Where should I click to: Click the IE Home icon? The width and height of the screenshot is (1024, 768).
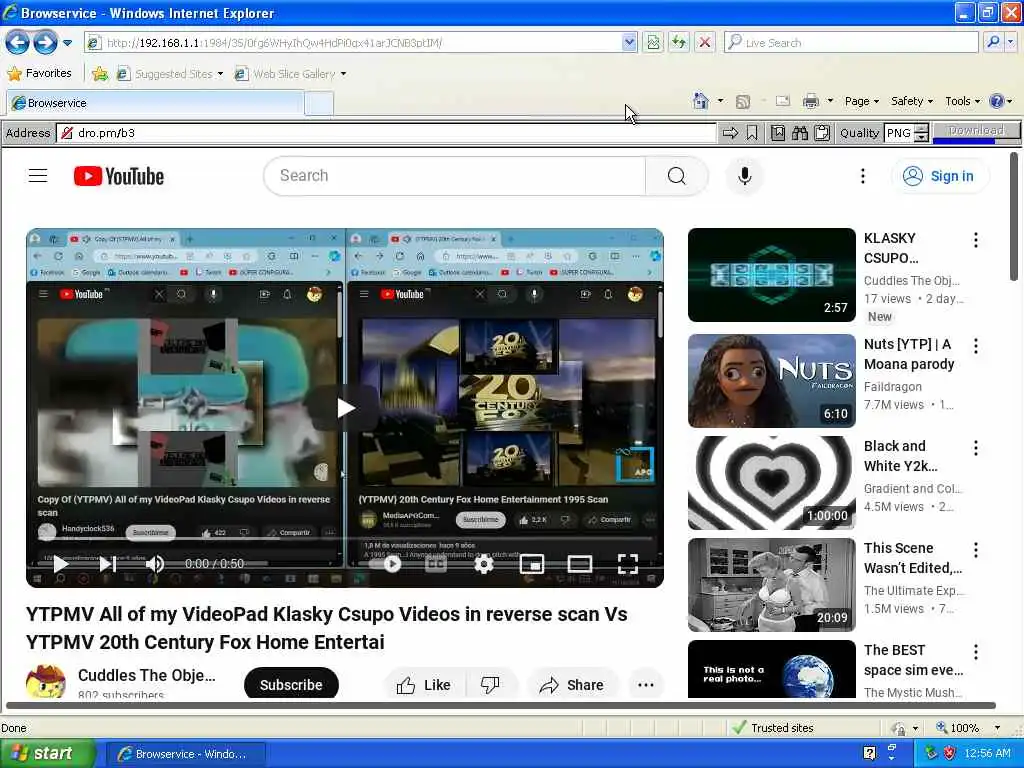(701, 101)
